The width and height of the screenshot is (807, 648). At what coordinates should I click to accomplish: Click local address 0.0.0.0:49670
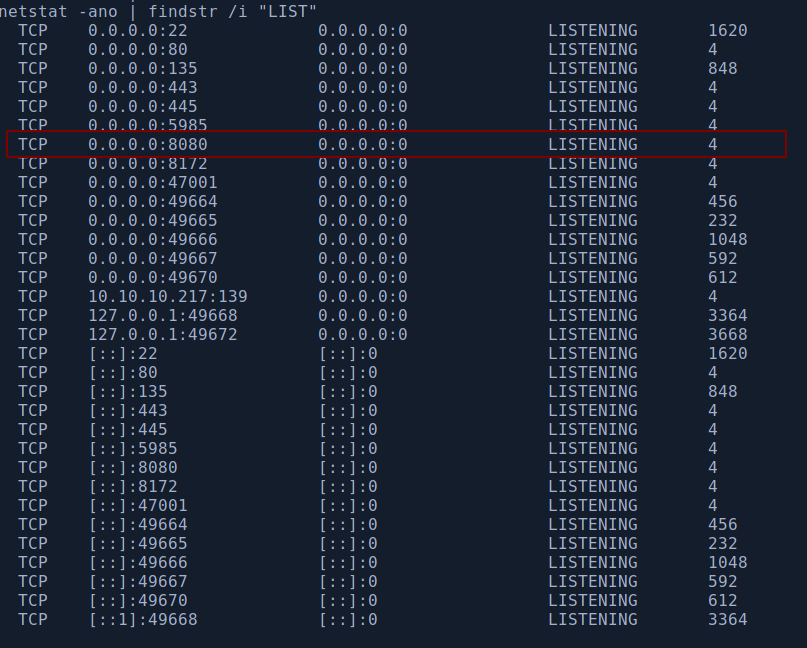[x=152, y=277]
